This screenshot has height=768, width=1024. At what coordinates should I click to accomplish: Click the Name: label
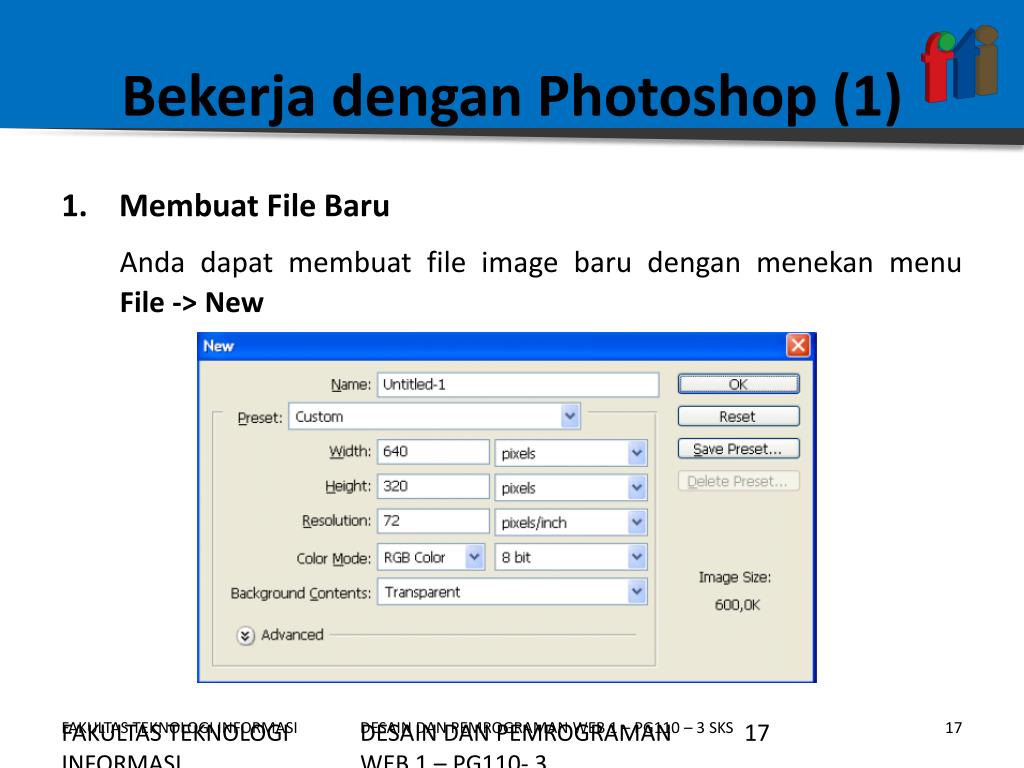(351, 385)
